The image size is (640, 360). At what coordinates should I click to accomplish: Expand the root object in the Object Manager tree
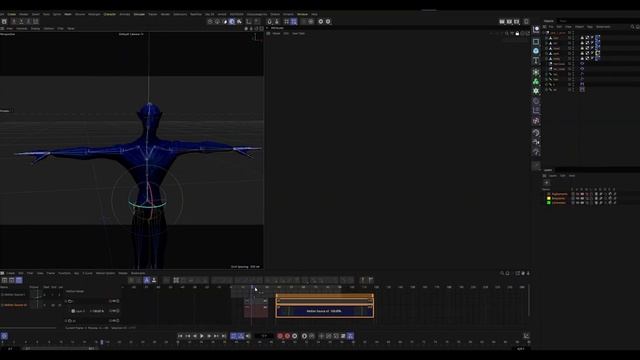(545, 33)
